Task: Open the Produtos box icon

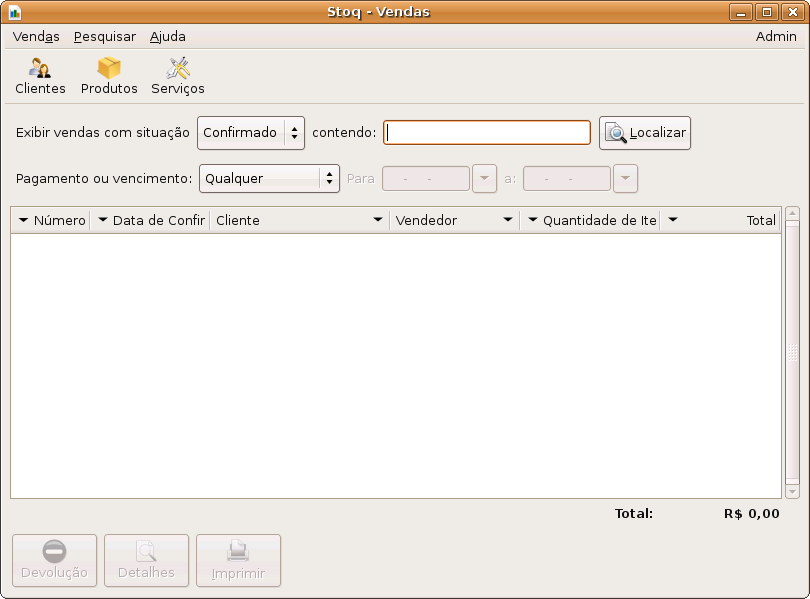Action: click(x=109, y=76)
